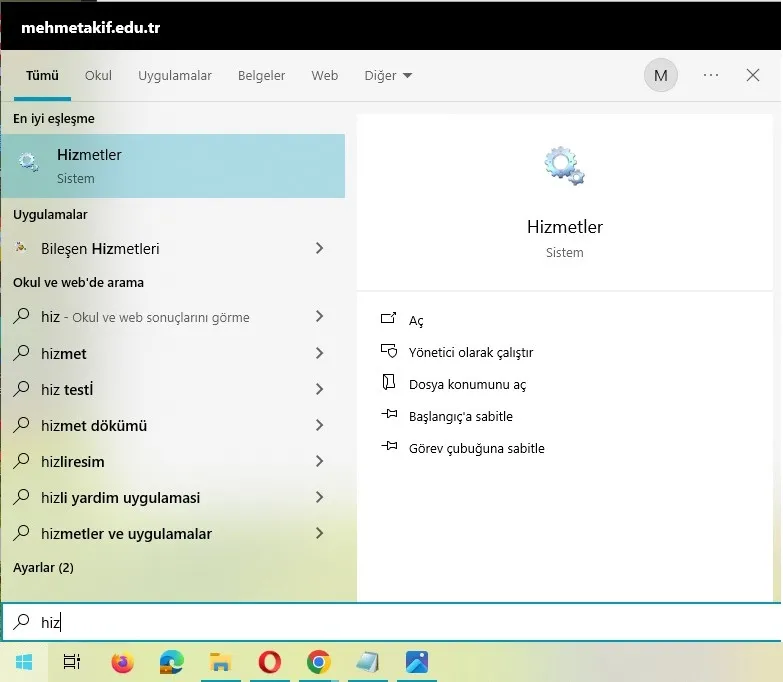Switch to the Uygulamalar tab
Screen dimensions: 783x682
click(x=175, y=75)
